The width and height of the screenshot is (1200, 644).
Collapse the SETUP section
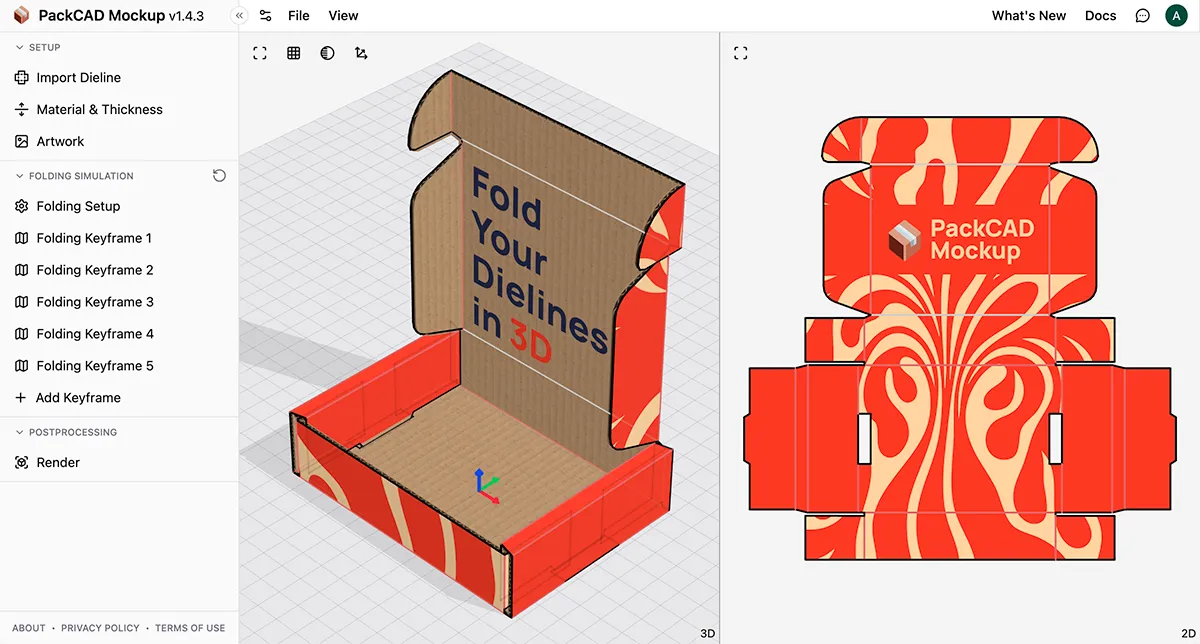click(38, 47)
